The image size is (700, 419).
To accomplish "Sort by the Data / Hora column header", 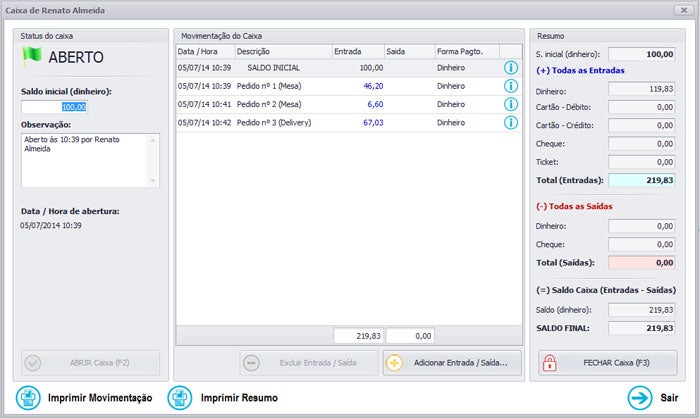I will click(205, 51).
